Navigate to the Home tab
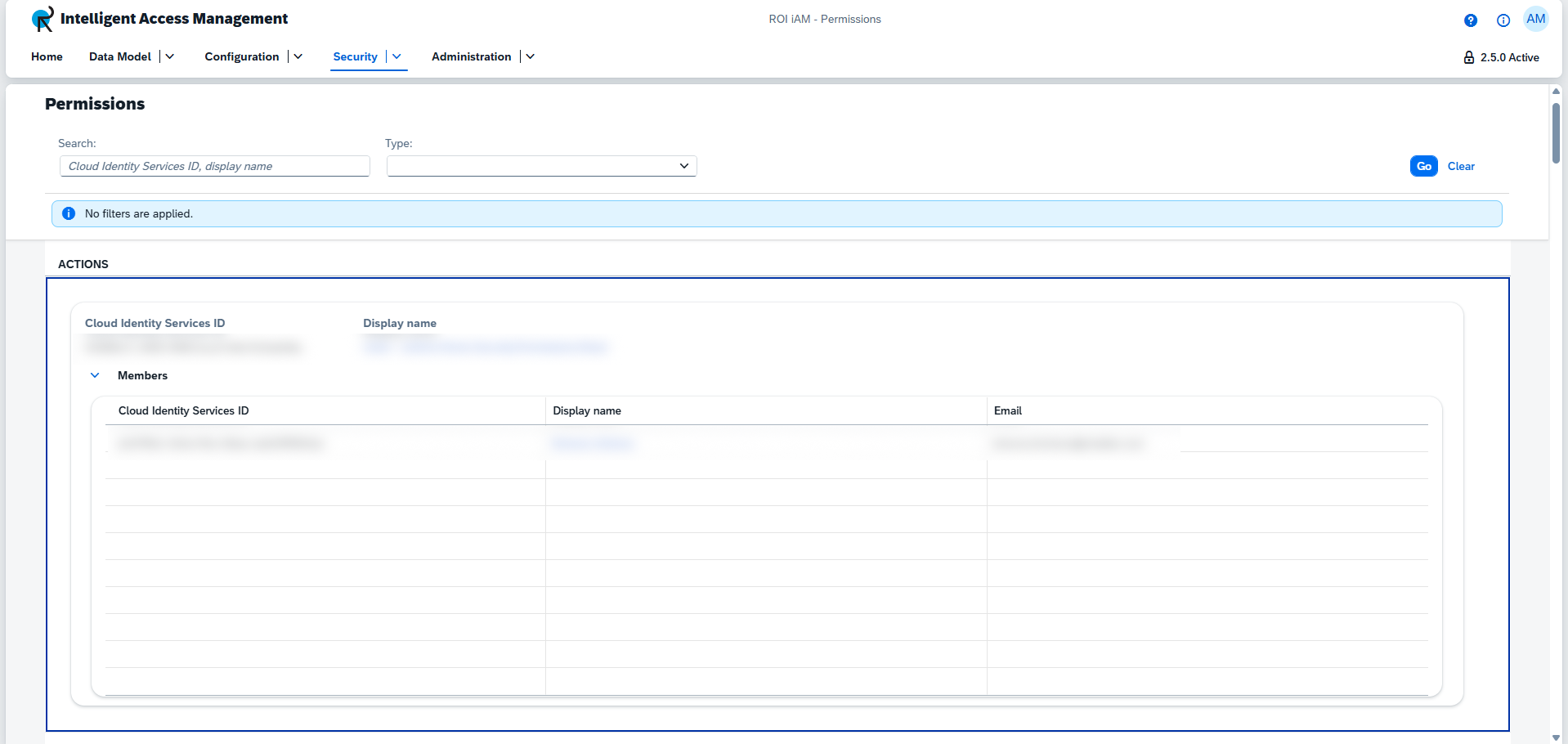 47,56
